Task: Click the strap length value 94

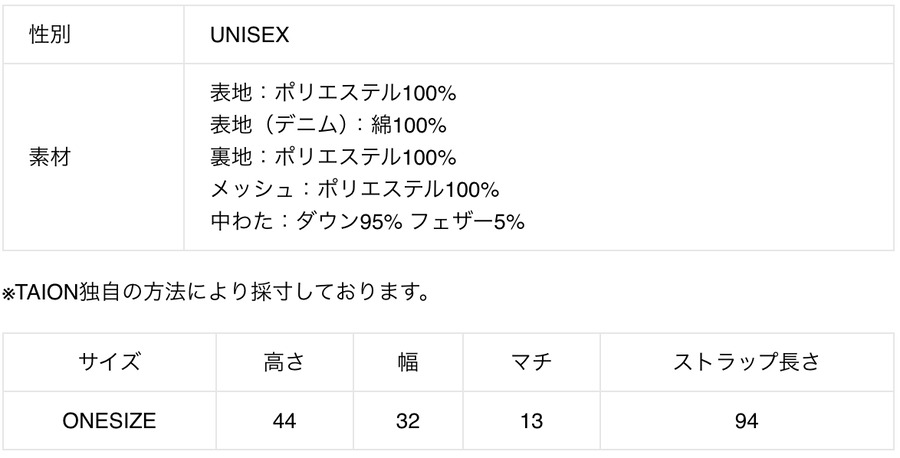Action: coord(746,421)
